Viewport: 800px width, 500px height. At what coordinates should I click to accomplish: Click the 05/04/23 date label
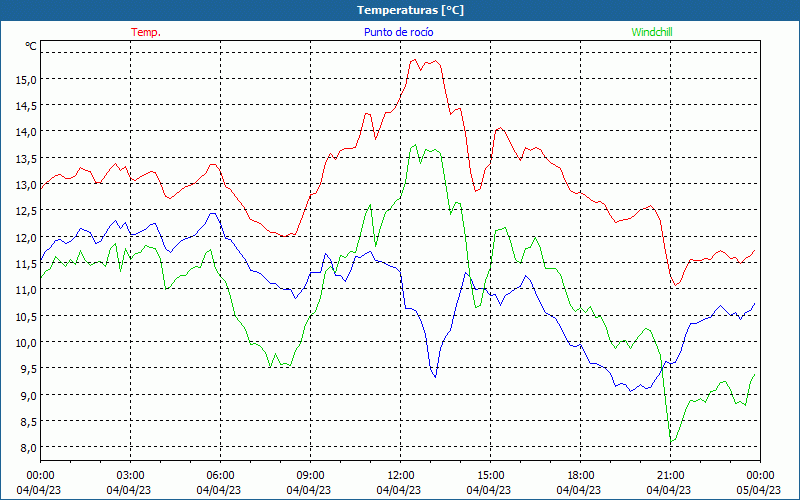(759, 490)
